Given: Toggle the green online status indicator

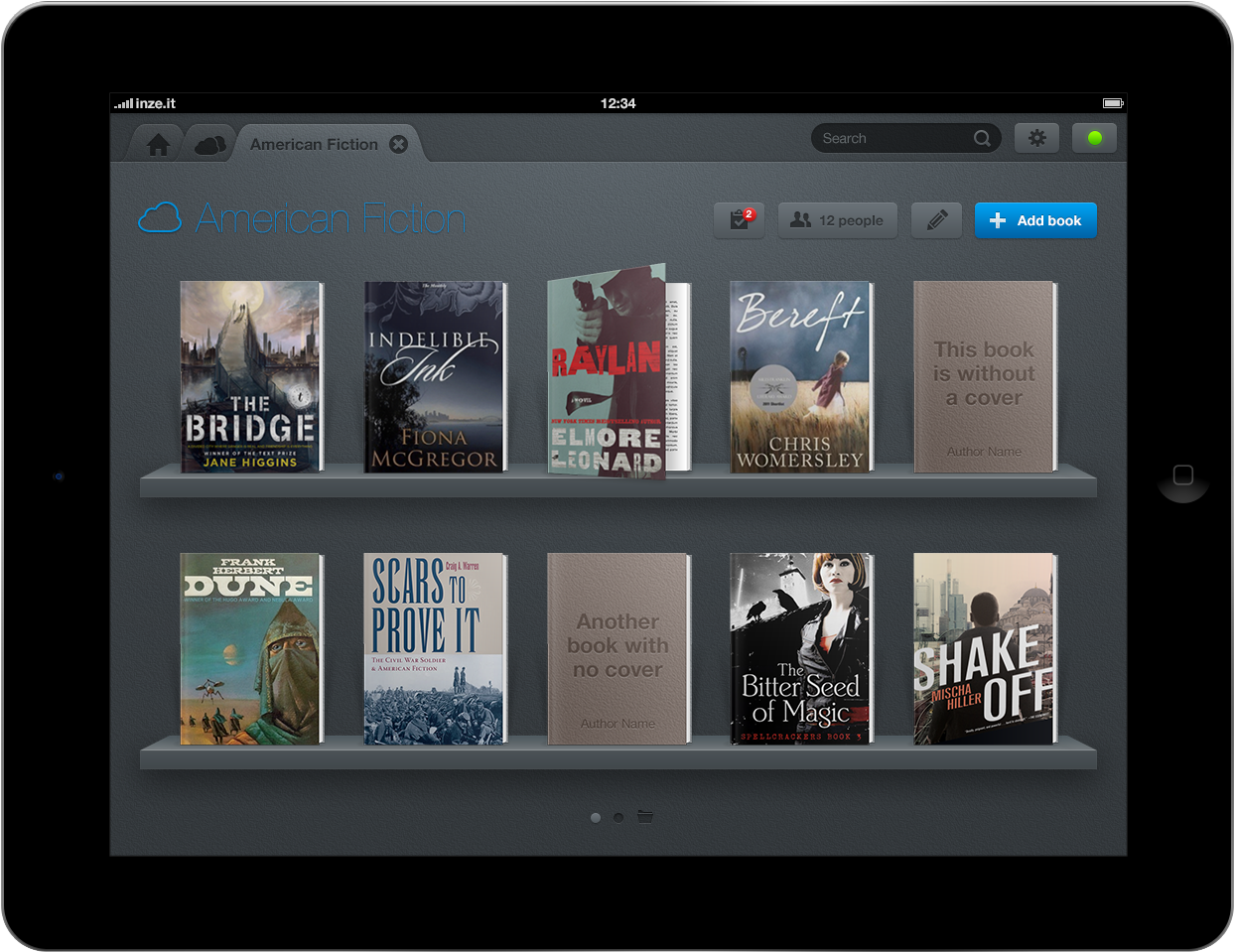Looking at the screenshot, I should [x=1094, y=138].
